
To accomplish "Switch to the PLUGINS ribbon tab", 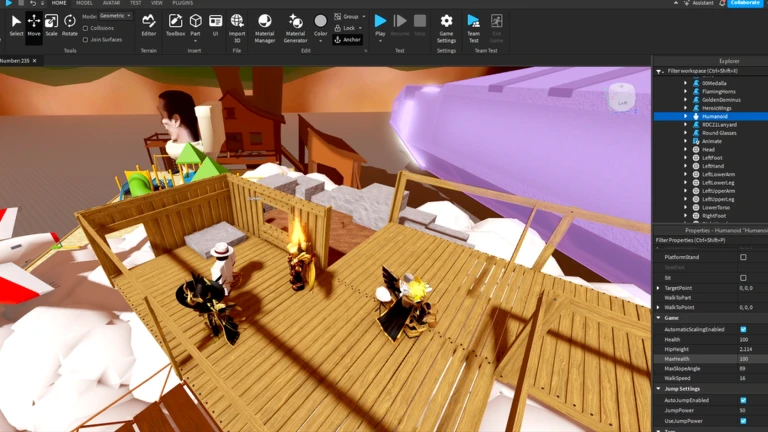I will [x=183, y=3].
